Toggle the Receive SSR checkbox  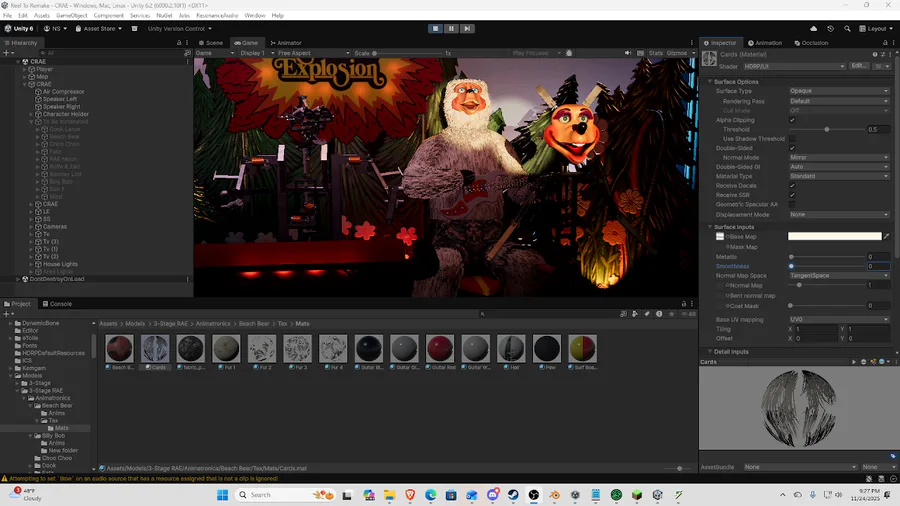click(x=792, y=195)
